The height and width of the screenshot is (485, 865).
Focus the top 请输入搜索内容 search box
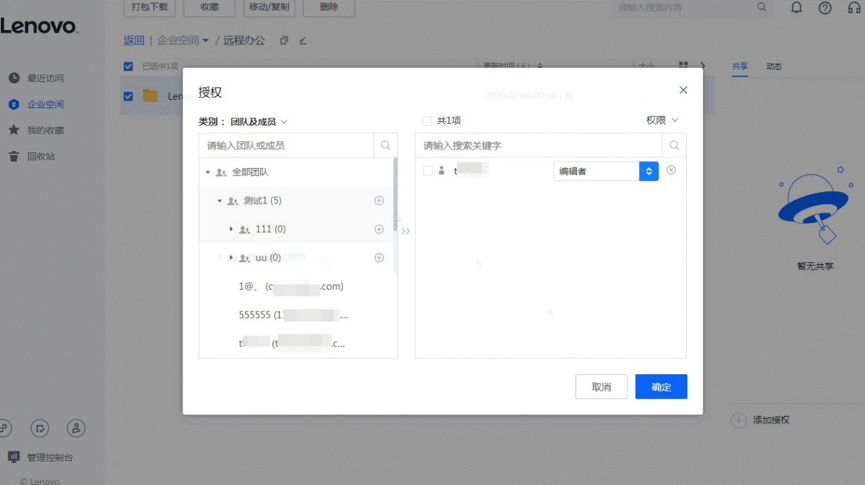coord(682,8)
